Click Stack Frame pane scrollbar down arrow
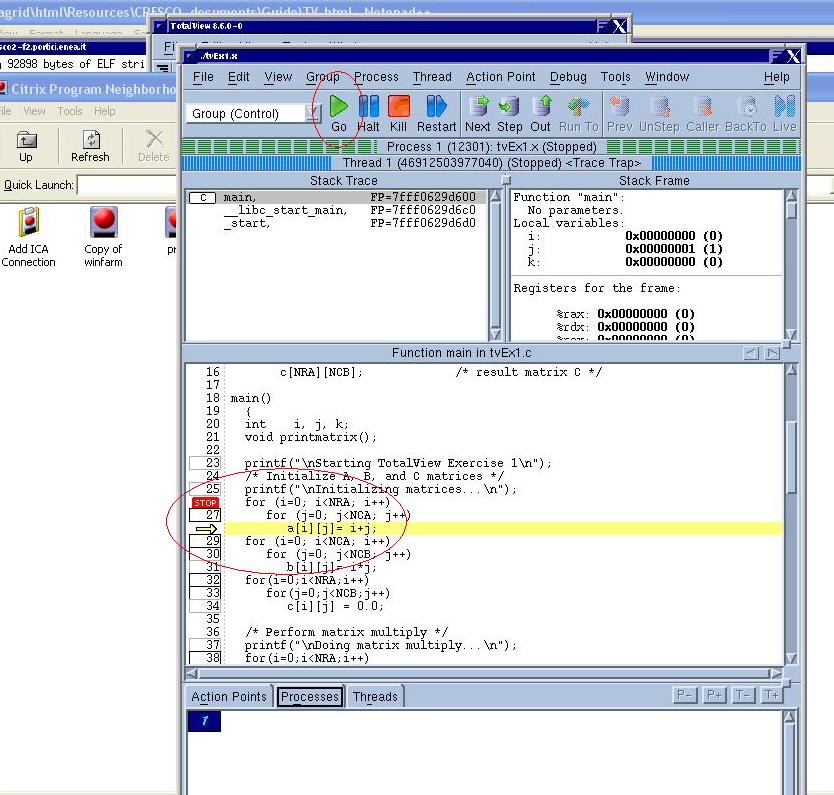Viewport: 834px width, 795px height. pos(791,334)
